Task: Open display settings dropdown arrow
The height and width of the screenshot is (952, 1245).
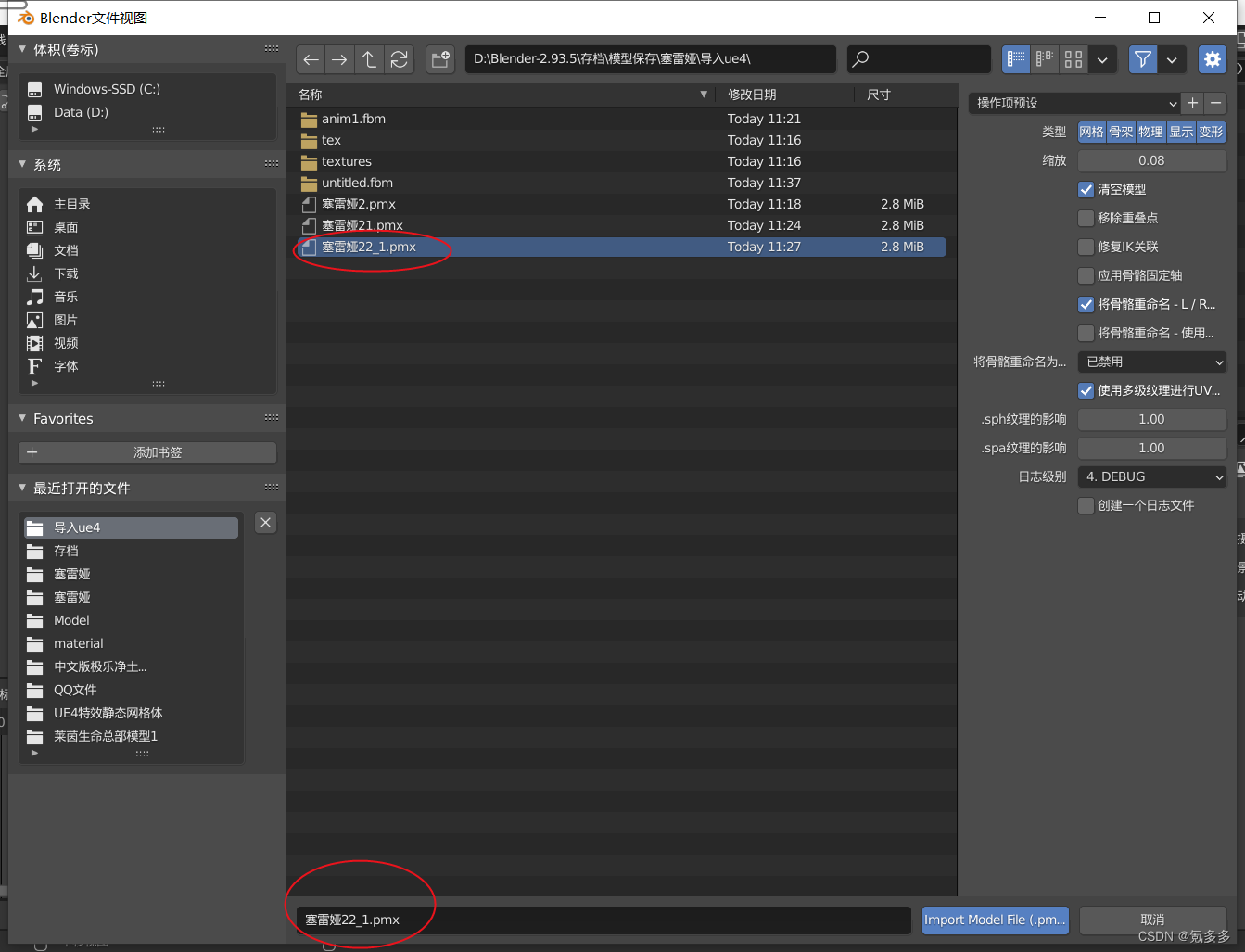Action: [x=1102, y=59]
